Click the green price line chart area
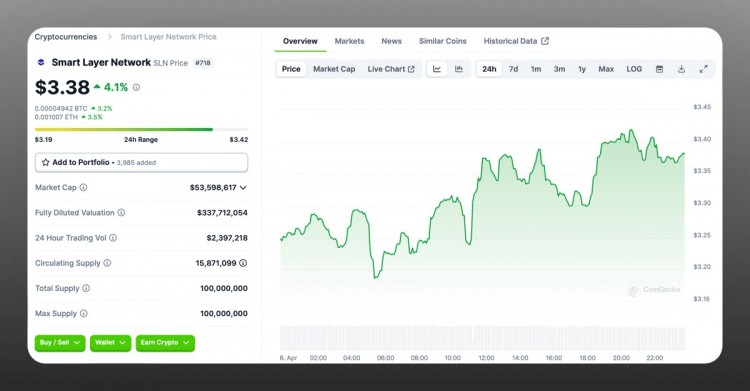Viewport: 750px width, 391px height. [x=482, y=215]
